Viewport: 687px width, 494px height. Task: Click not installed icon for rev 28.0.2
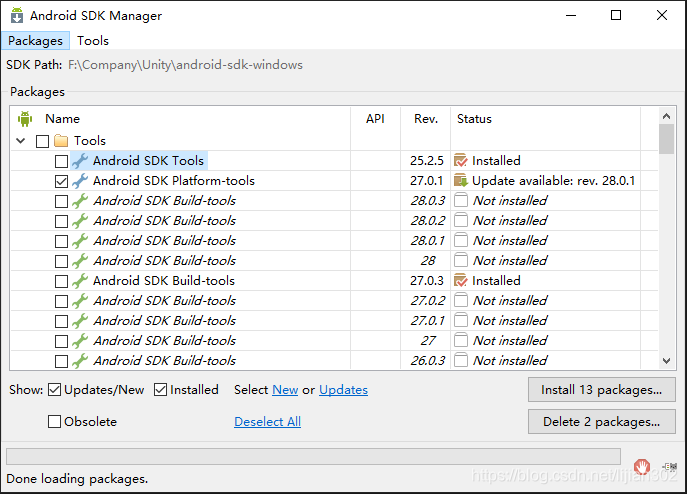460,220
